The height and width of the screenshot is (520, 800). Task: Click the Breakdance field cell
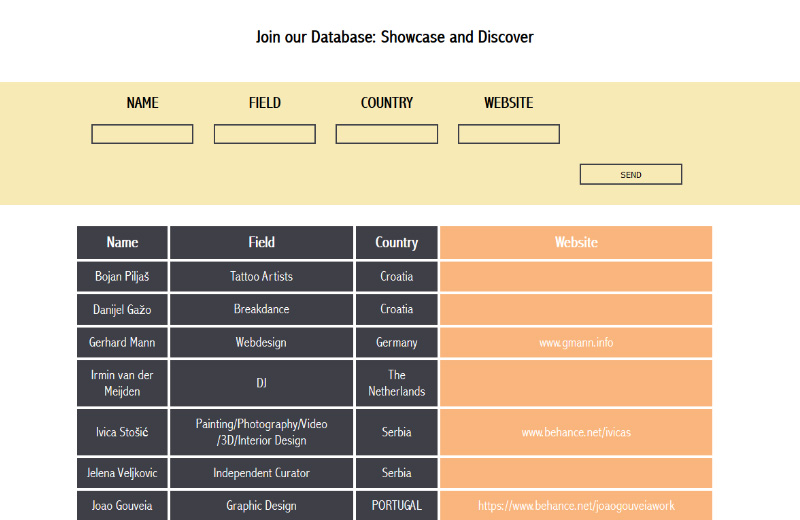pos(261,309)
